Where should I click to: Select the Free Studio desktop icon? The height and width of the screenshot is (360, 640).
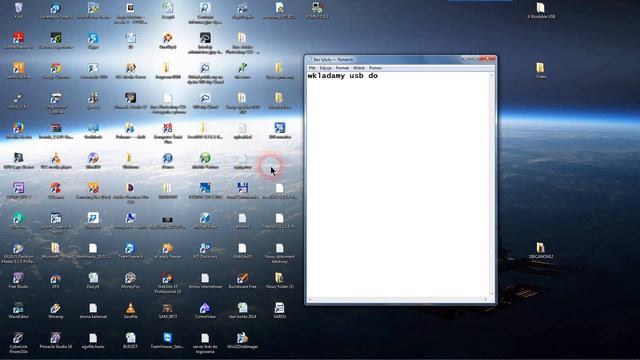click(18, 281)
